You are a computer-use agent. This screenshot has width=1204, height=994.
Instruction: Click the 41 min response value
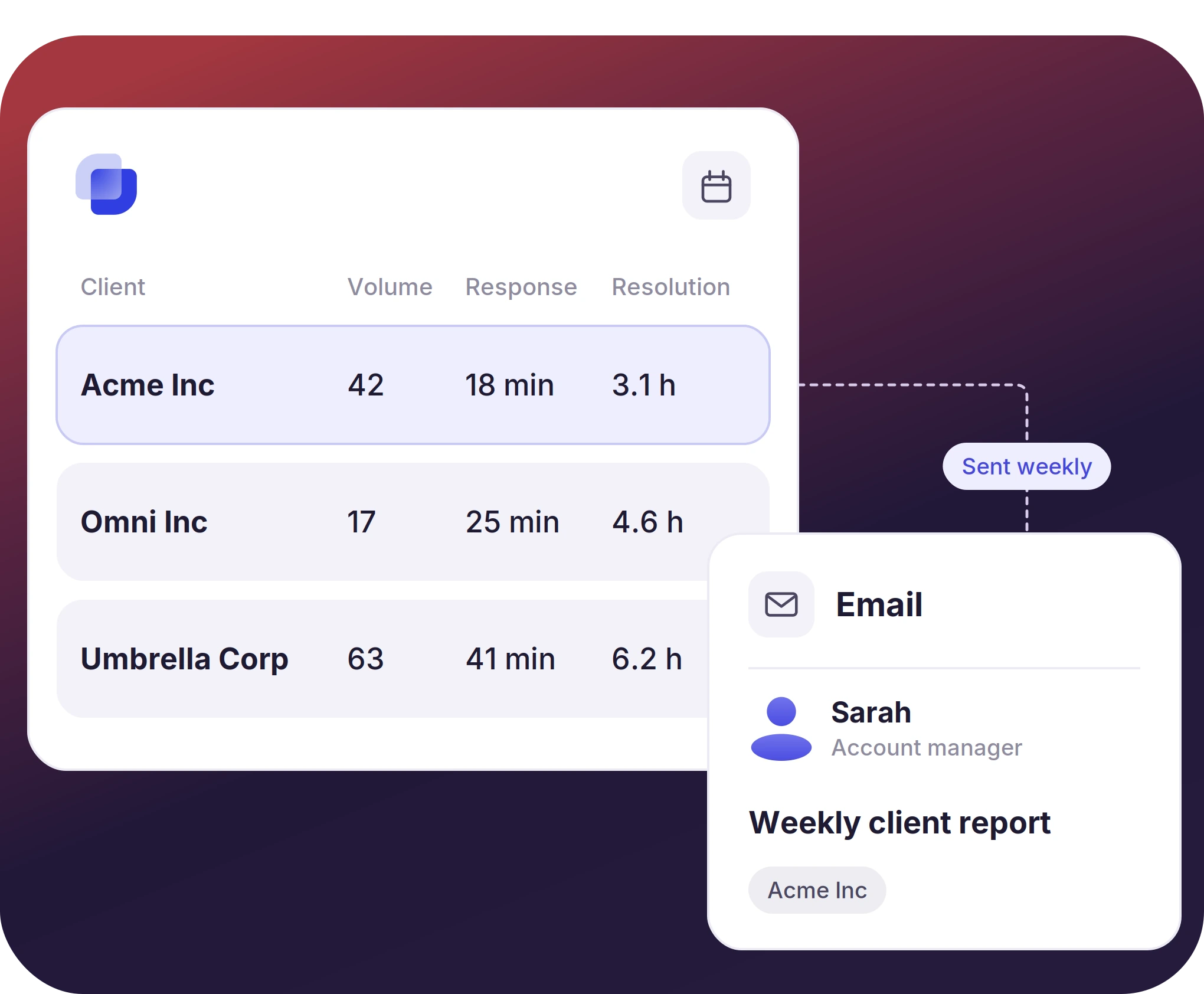pos(511,659)
